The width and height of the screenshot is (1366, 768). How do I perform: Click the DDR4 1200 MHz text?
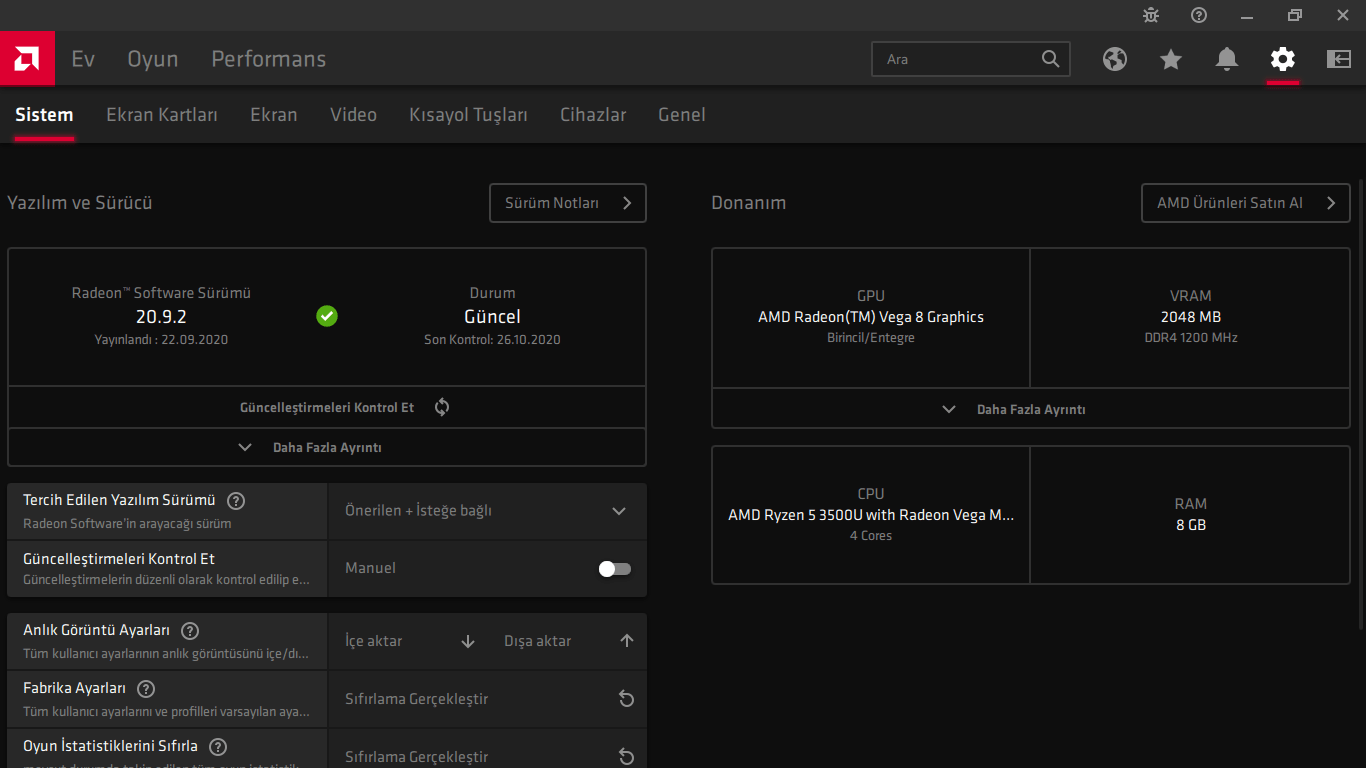1191,338
